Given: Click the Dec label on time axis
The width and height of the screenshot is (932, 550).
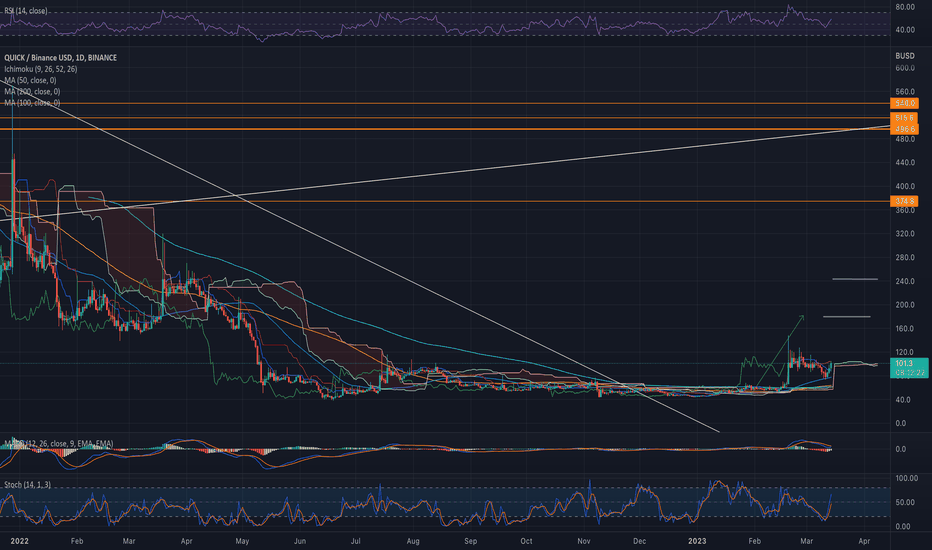Looking at the screenshot, I should tap(639, 541).
